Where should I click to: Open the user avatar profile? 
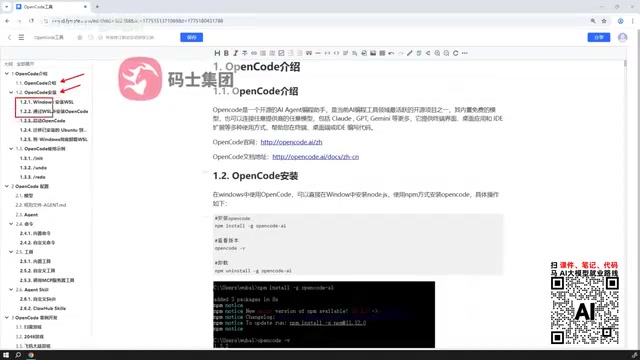pos(622,37)
